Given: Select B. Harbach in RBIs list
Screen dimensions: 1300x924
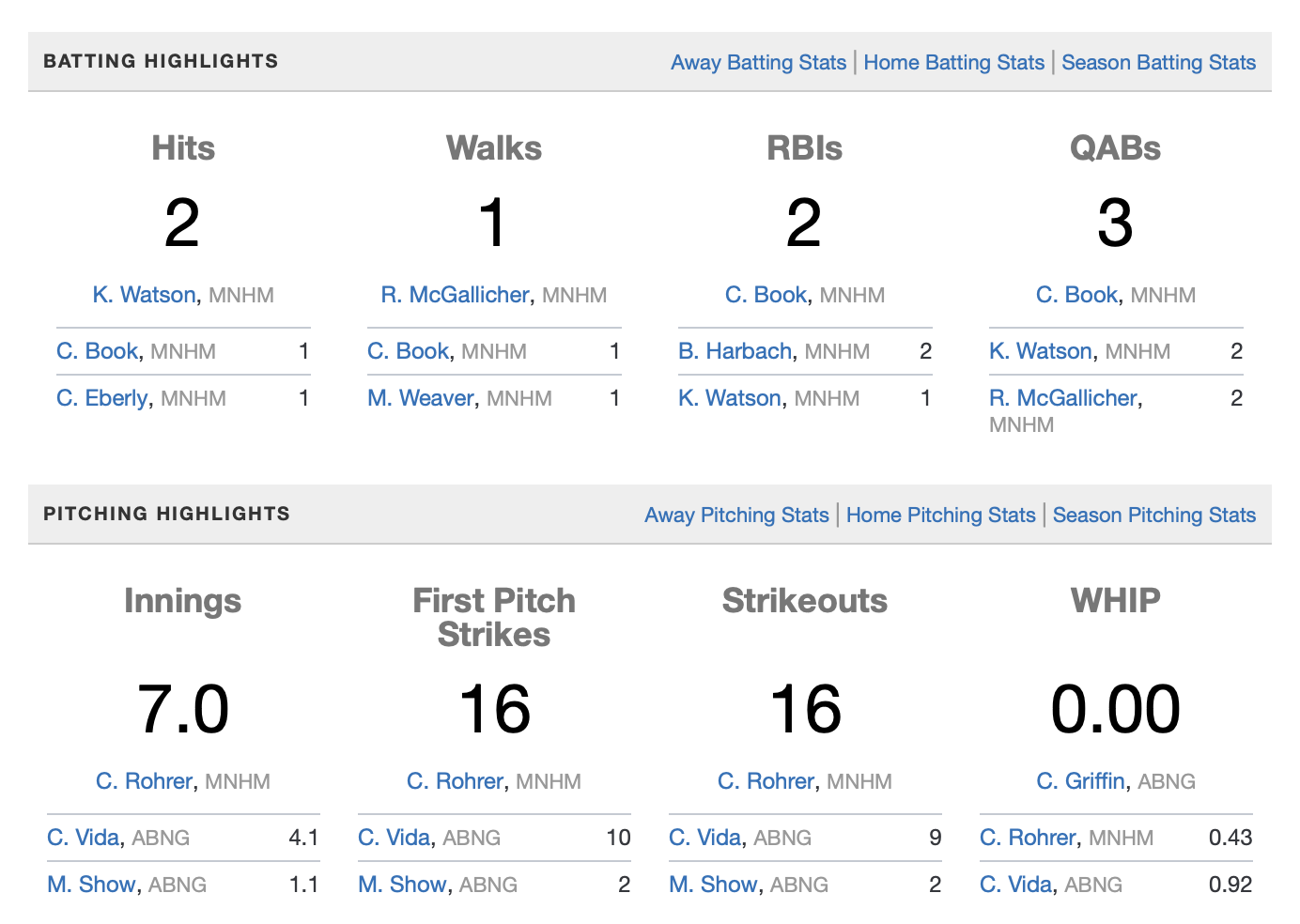Looking at the screenshot, I should (735, 351).
